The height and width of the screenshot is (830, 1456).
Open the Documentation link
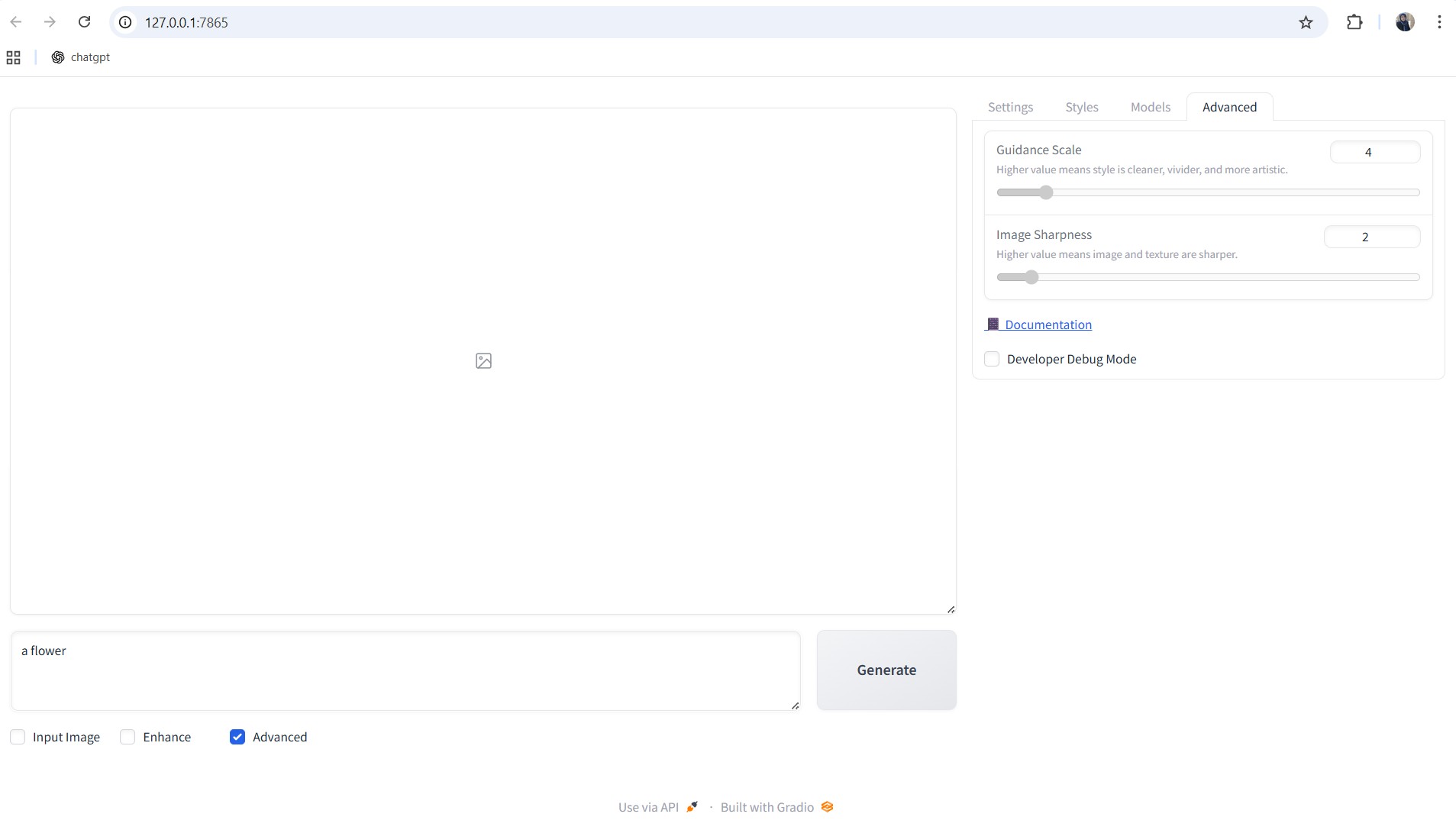click(x=1048, y=325)
